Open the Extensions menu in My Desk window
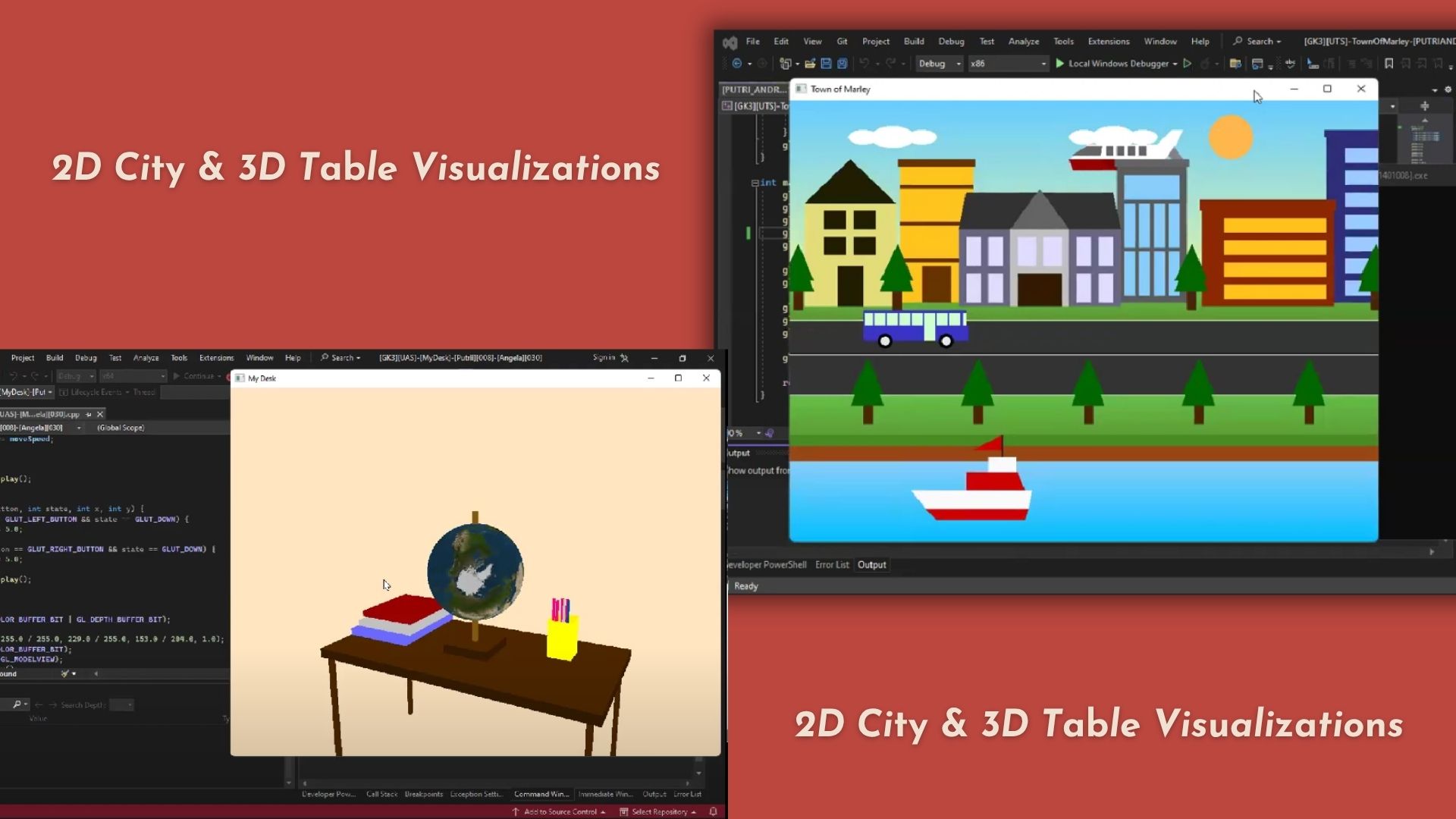 coord(216,358)
